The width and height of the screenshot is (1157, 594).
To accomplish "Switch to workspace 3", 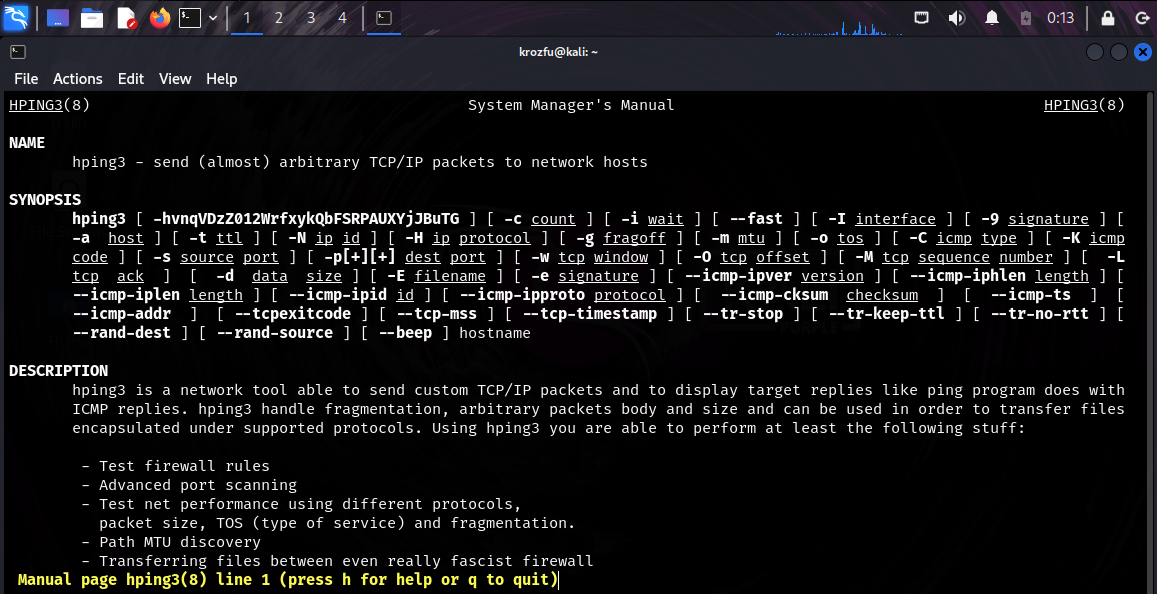I will click(311, 18).
